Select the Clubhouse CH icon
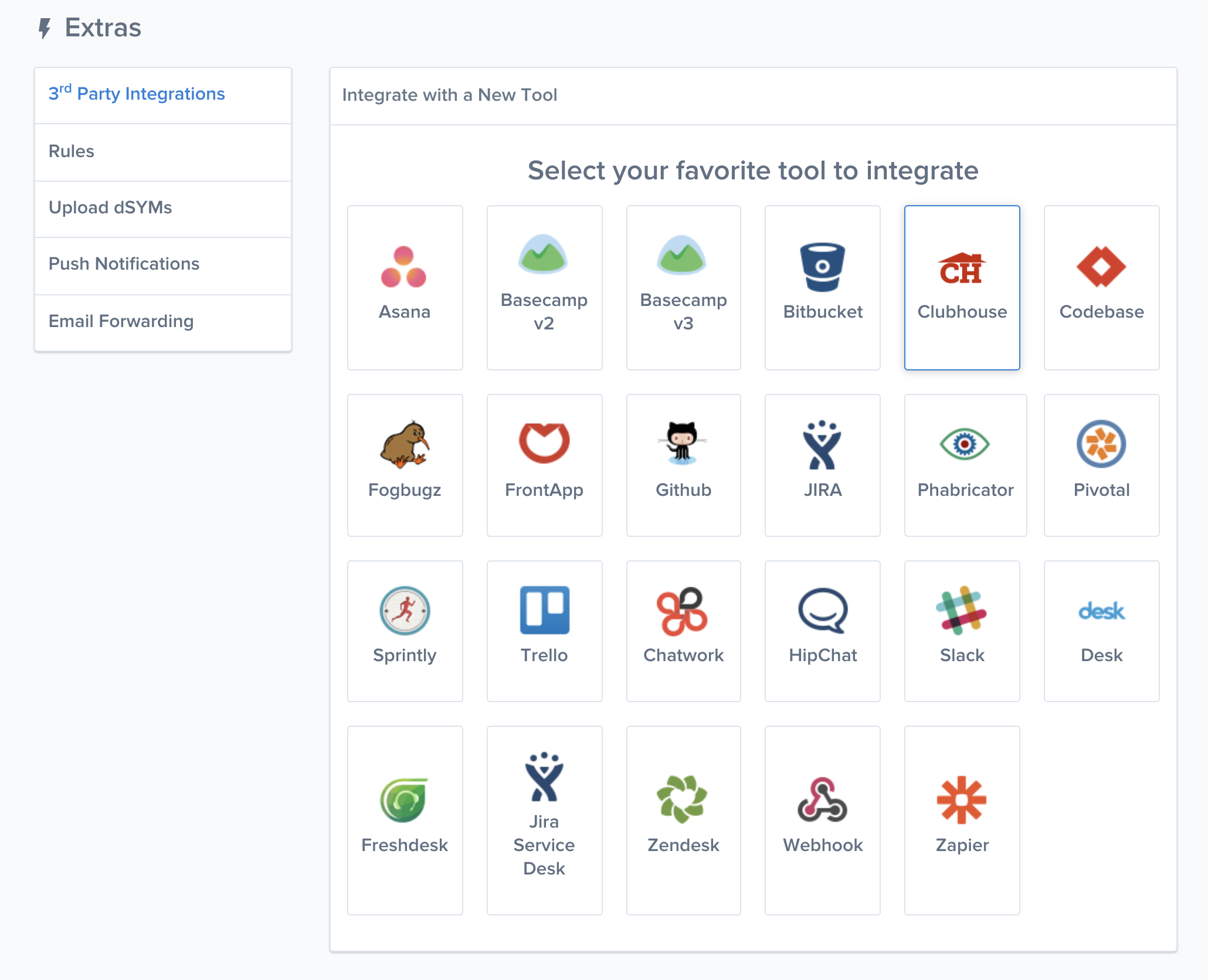This screenshot has height=980, width=1208. [x=962, y=268]
